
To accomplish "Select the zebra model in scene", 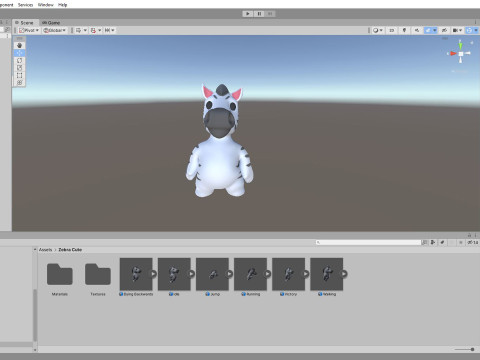I will point(220,142).
